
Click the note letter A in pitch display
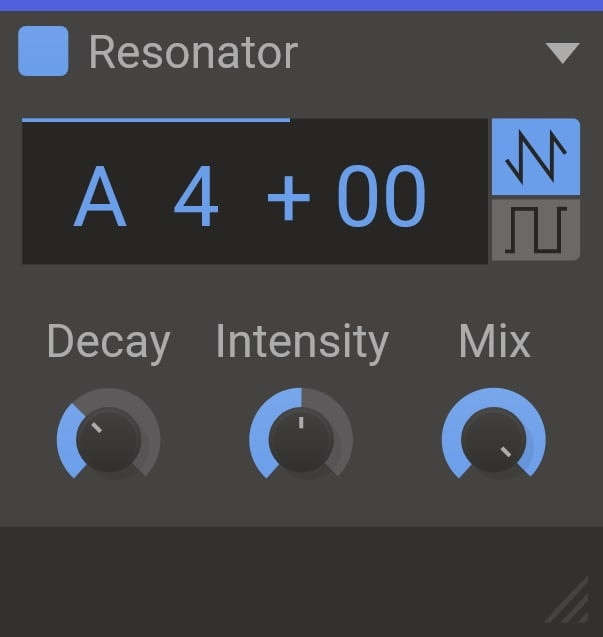101,198
